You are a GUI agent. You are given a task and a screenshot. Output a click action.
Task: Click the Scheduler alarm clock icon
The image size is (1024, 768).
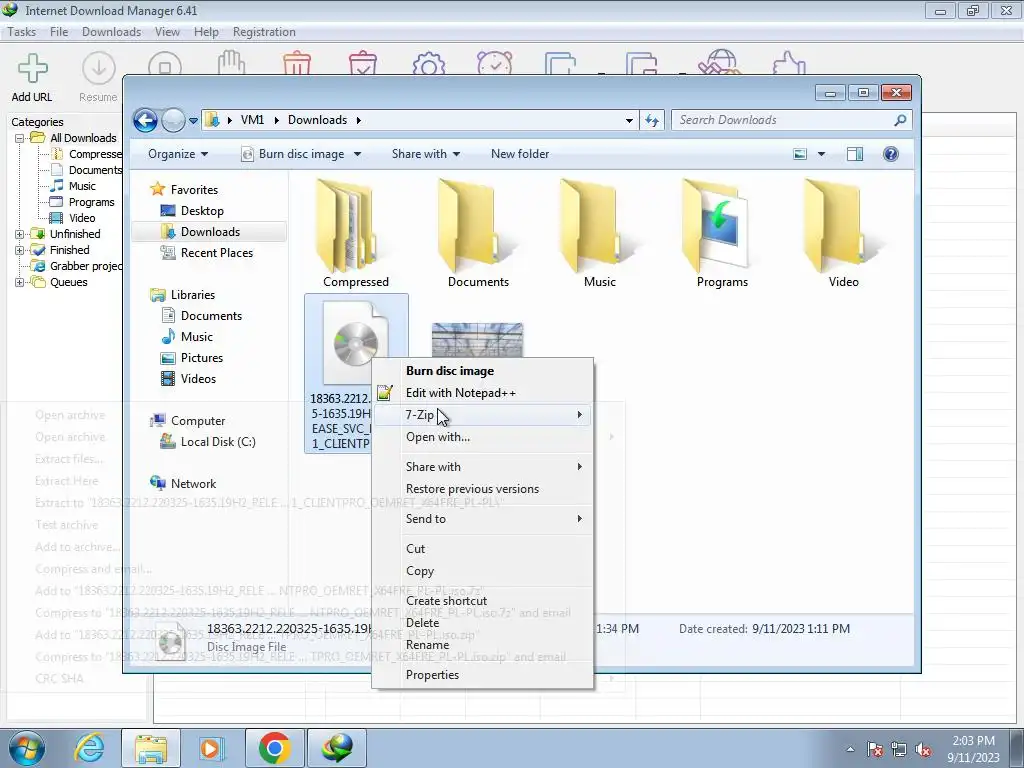(x=494, y=64)
